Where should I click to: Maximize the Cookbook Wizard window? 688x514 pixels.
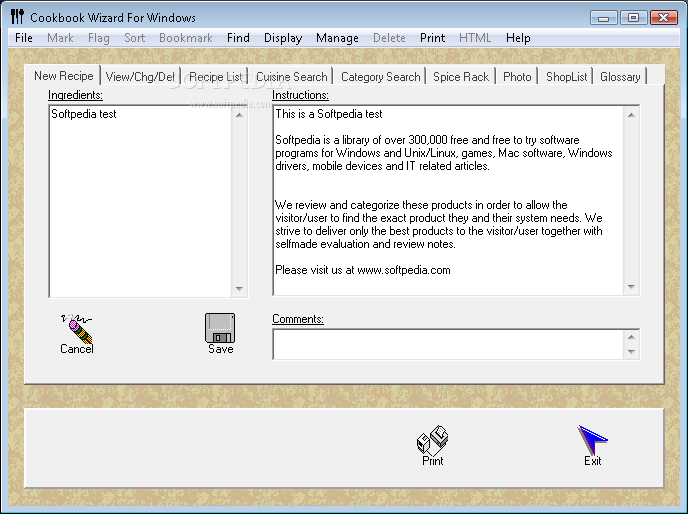(633, 18)
